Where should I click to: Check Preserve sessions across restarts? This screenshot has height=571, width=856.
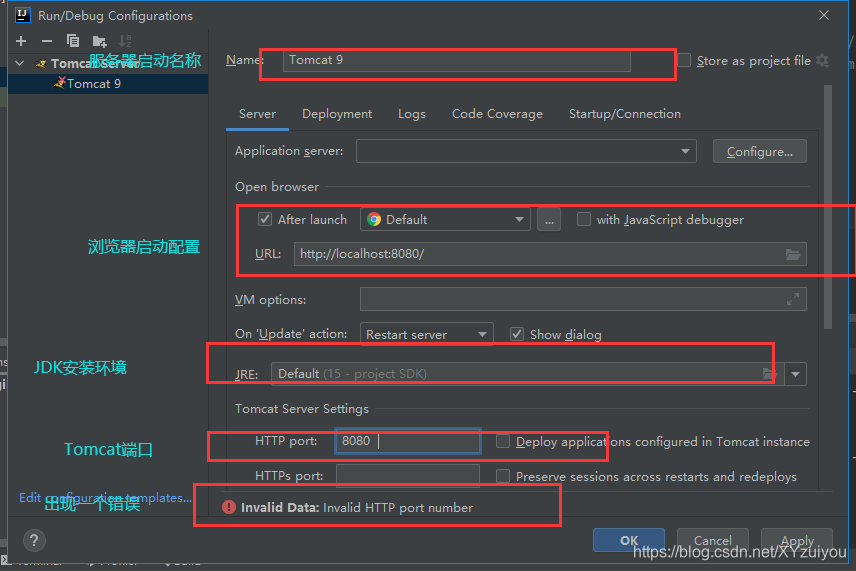503,476
